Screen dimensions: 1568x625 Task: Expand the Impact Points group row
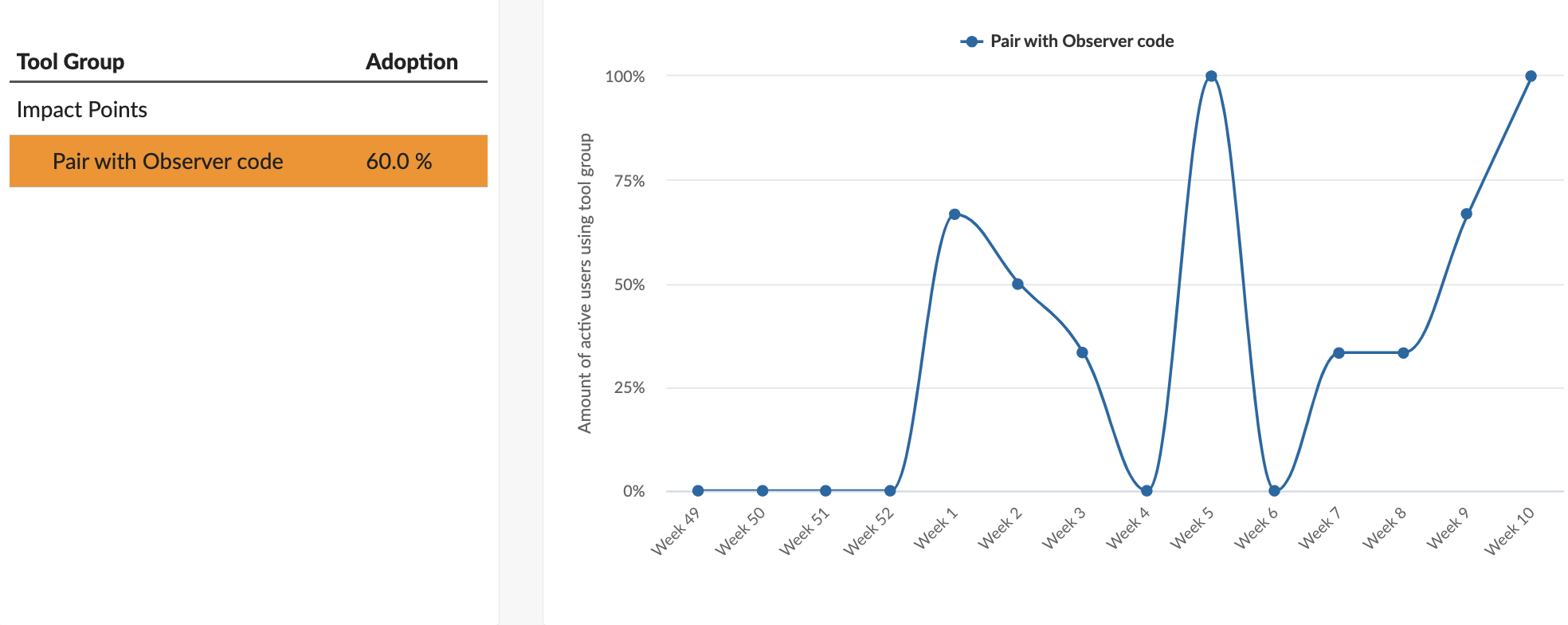point(82,109)
